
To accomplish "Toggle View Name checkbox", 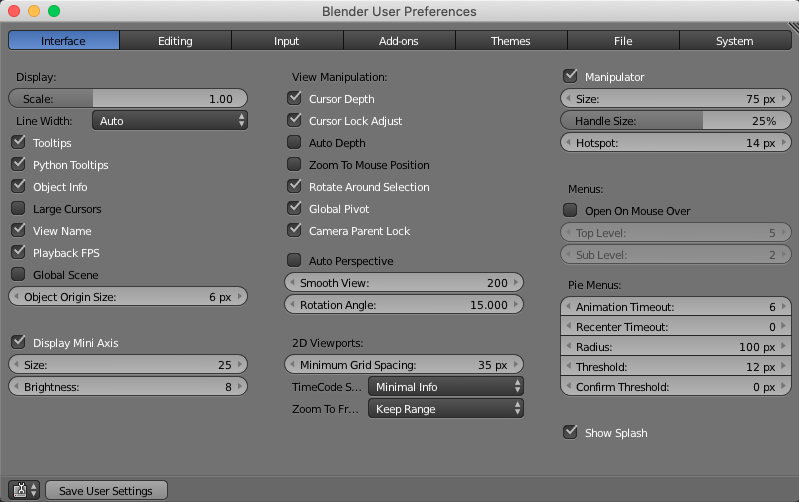I will 18,230.
